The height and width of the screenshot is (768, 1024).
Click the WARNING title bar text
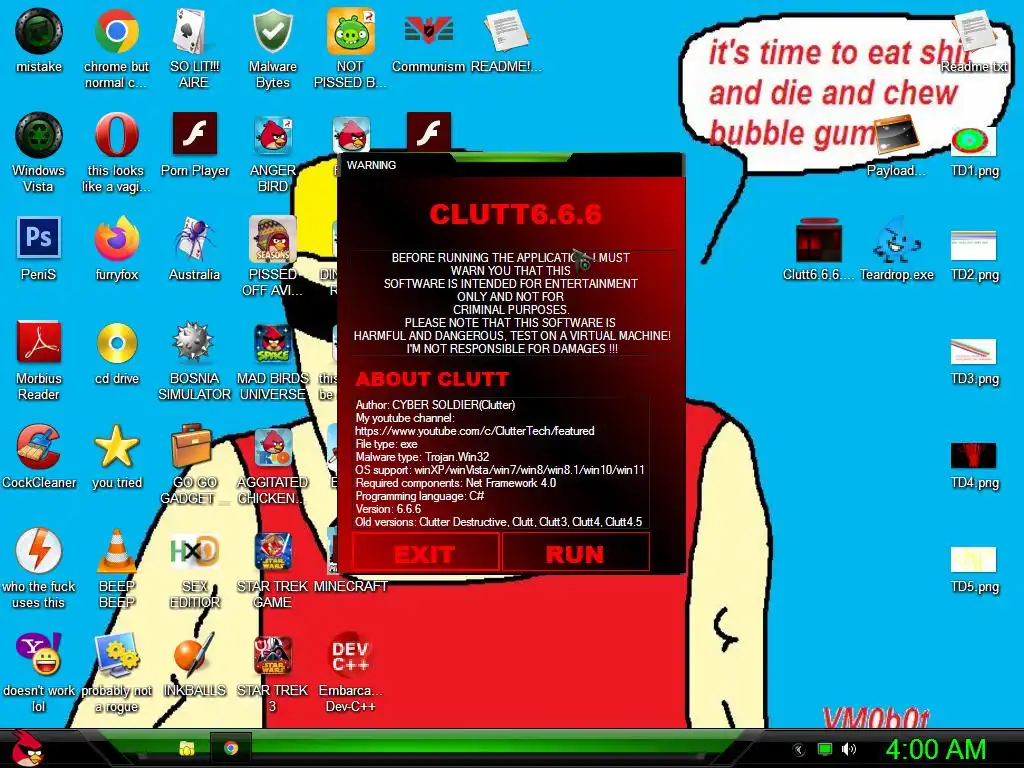(371, 165)
